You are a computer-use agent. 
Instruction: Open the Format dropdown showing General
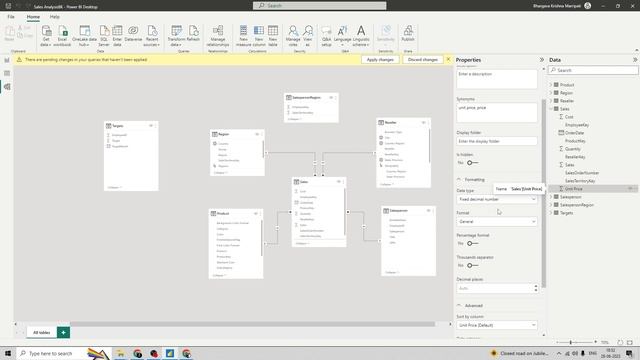tap(497, 221)
